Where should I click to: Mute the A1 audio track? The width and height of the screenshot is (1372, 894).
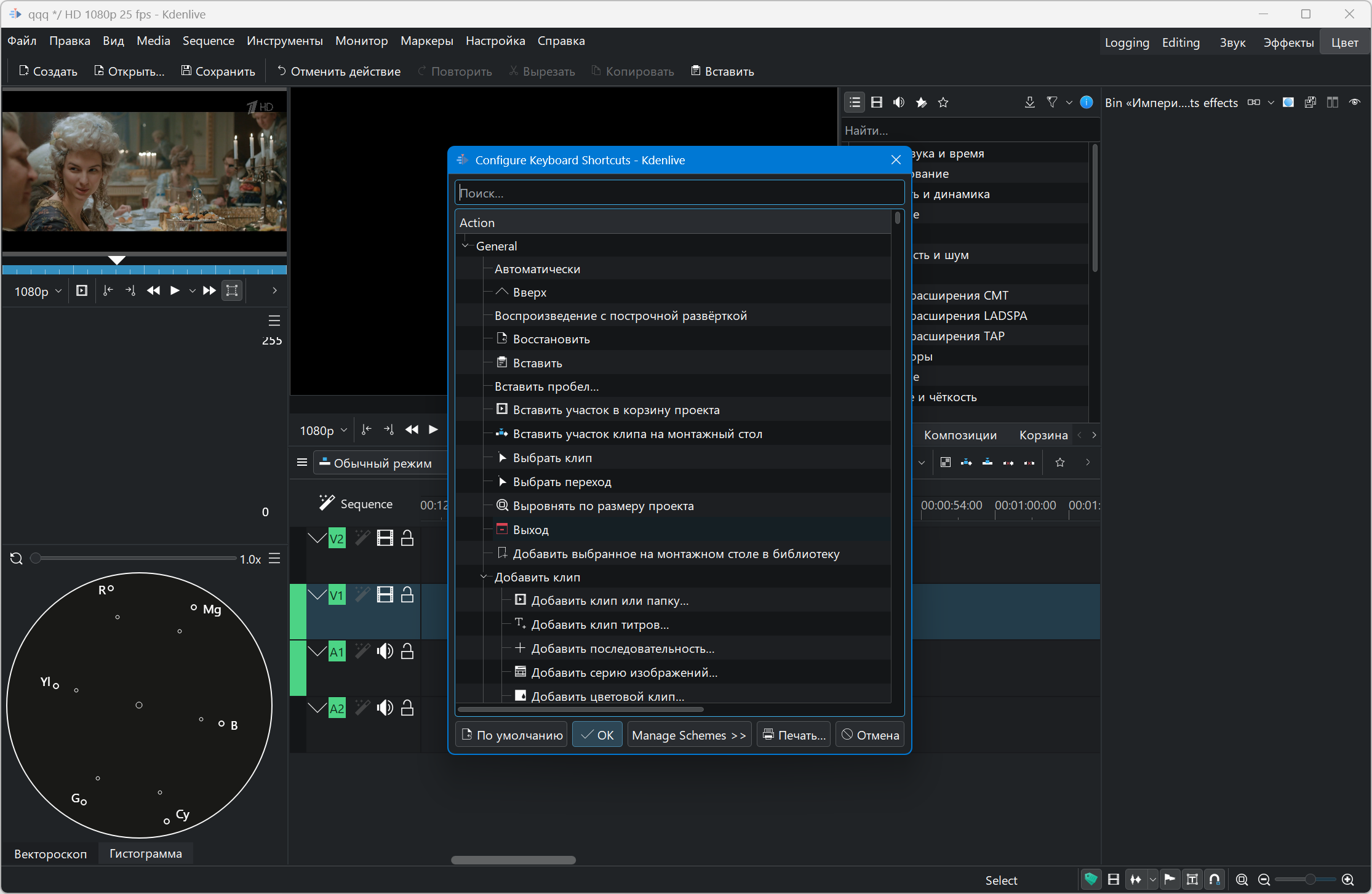tap(385, 652)
